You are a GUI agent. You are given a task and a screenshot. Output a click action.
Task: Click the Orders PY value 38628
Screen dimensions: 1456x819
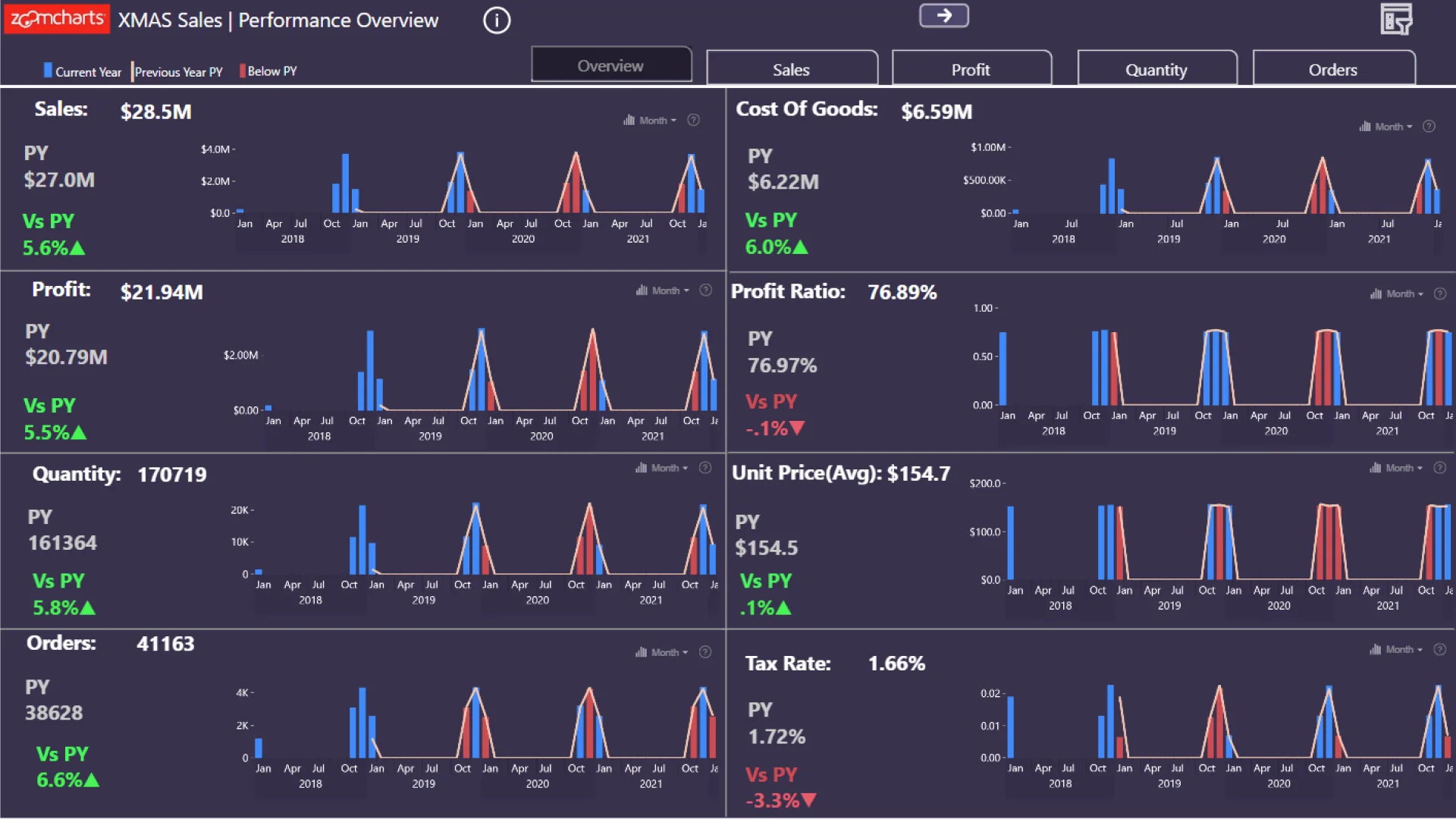tap(54, 713)
